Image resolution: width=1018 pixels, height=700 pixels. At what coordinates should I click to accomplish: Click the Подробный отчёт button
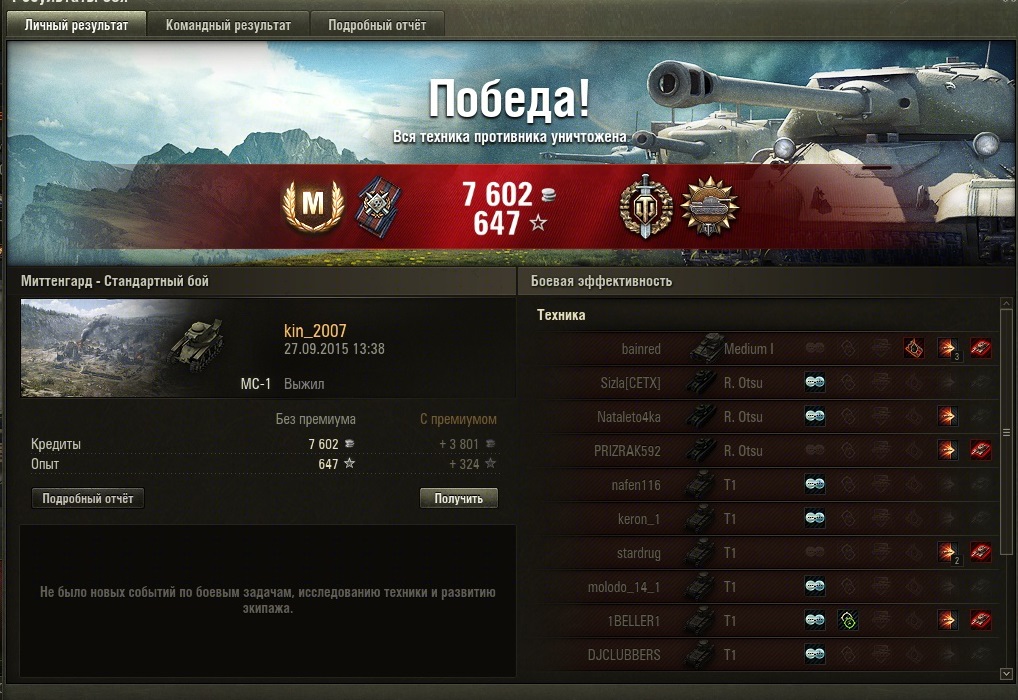[88, 499]
